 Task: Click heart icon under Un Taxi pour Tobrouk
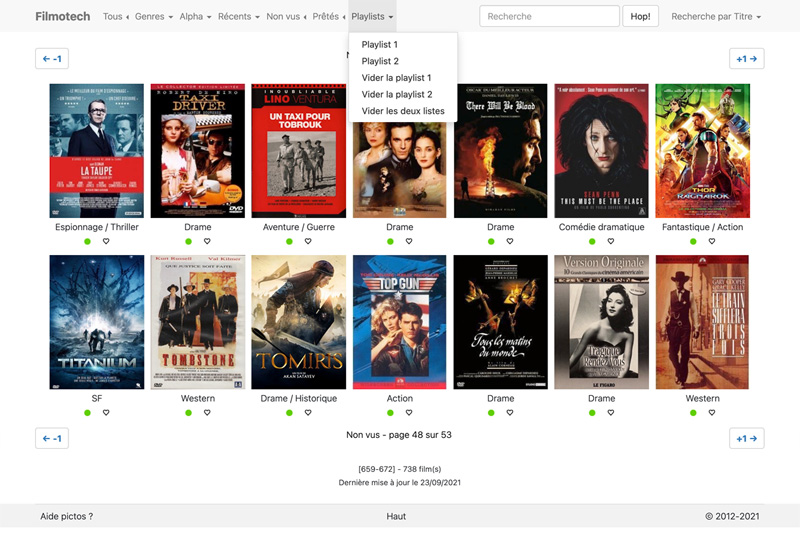pyautogui.click(x=308, y=241)
